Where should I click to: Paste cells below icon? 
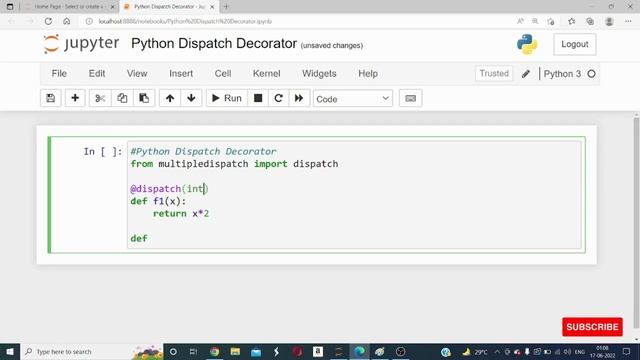(x=144, y=98)
